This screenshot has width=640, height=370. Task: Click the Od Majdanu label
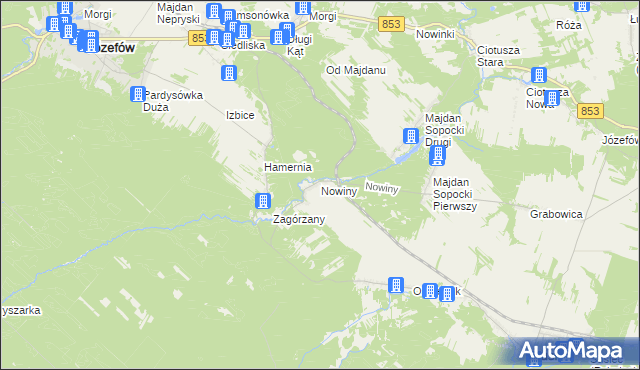click(356, 70)
